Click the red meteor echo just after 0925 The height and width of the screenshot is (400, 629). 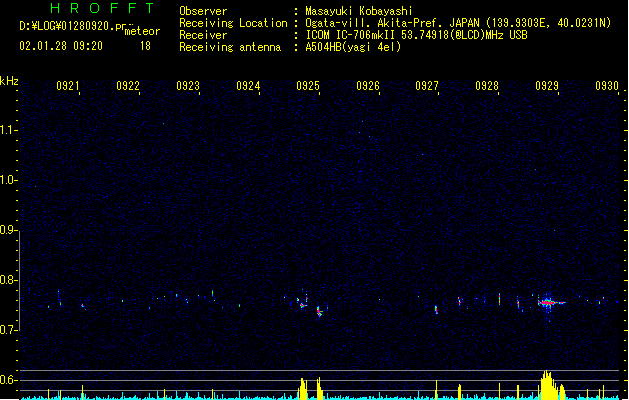point(319,312)
